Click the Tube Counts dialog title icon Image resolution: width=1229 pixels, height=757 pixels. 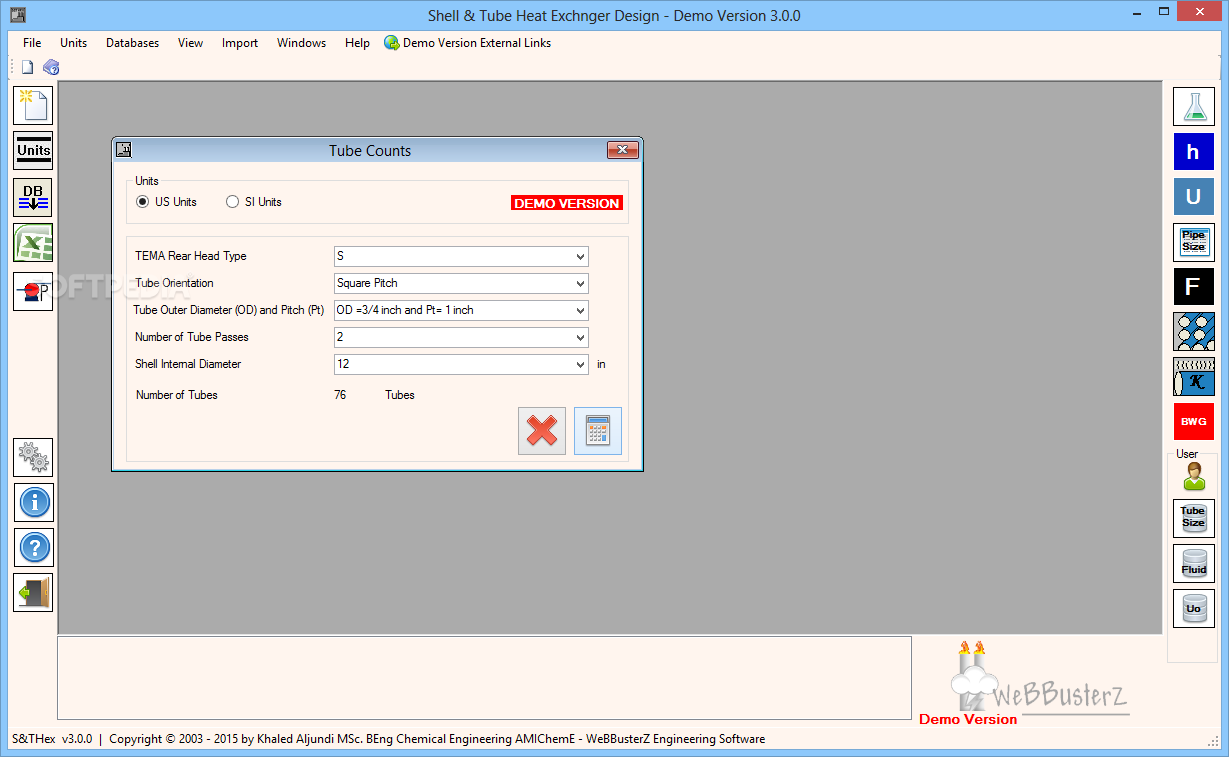[124, 150]
